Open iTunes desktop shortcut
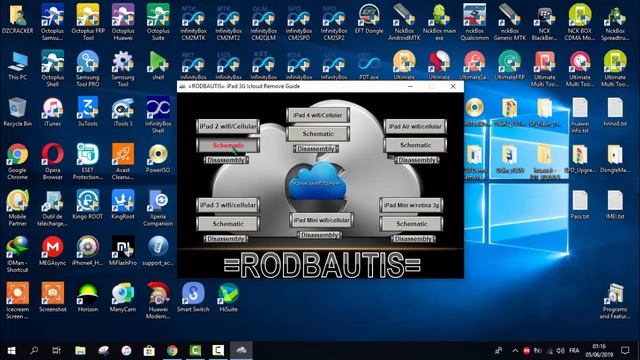Screen dimensions: 640x360 tap(52, 112)
